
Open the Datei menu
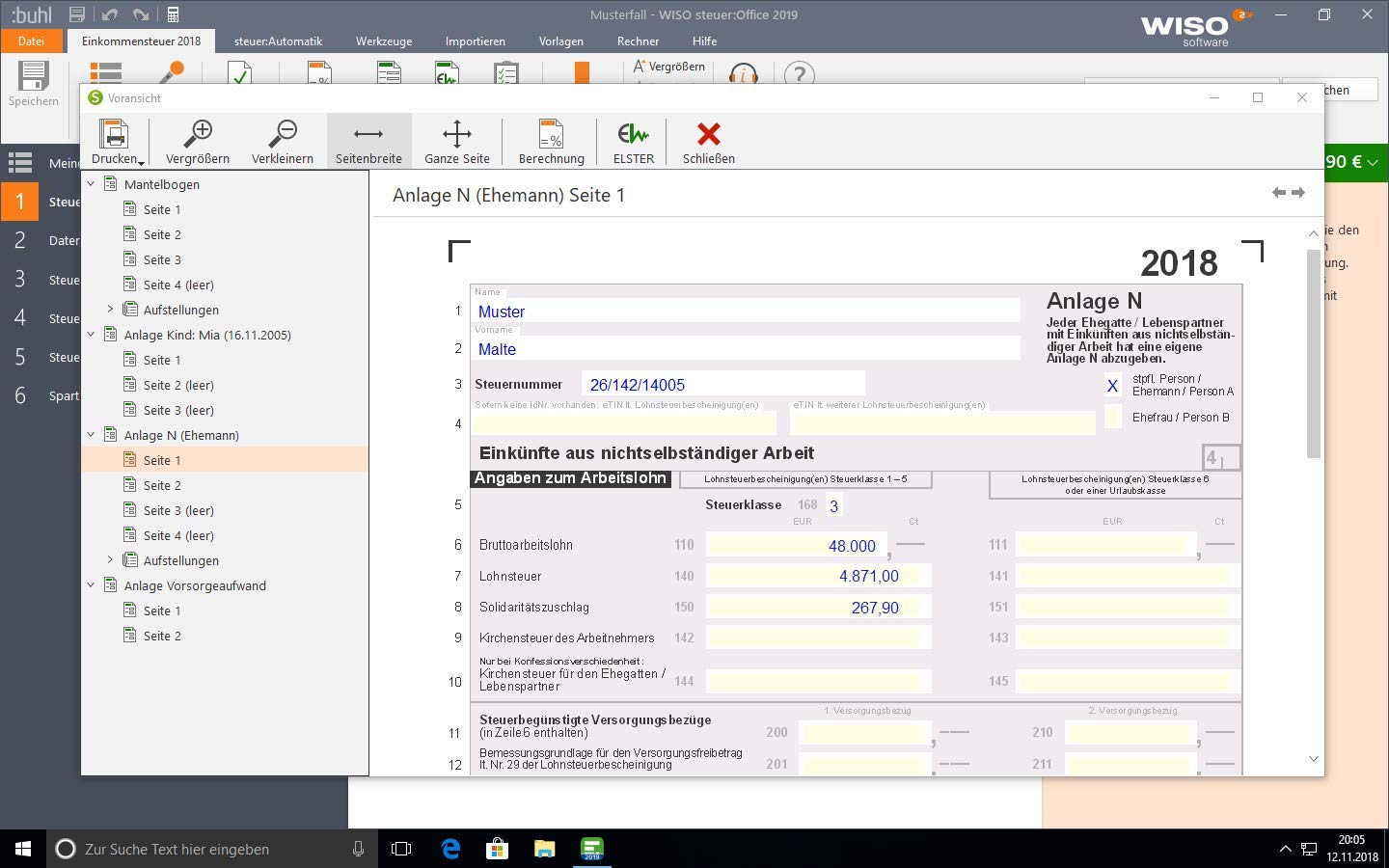[x=31, y=41]
